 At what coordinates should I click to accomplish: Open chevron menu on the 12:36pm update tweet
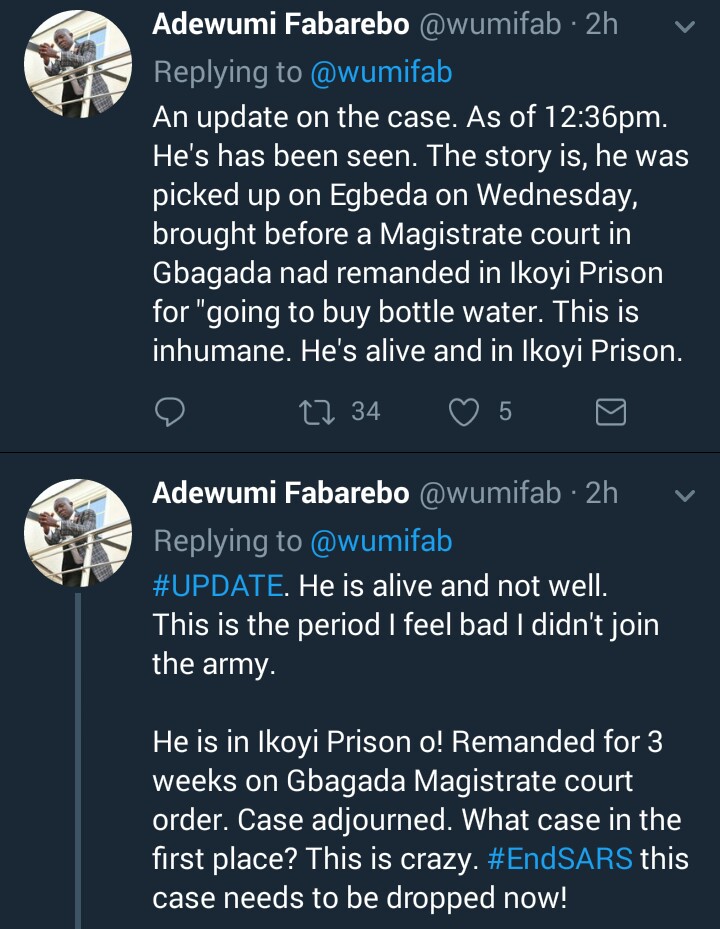(685, 26)
